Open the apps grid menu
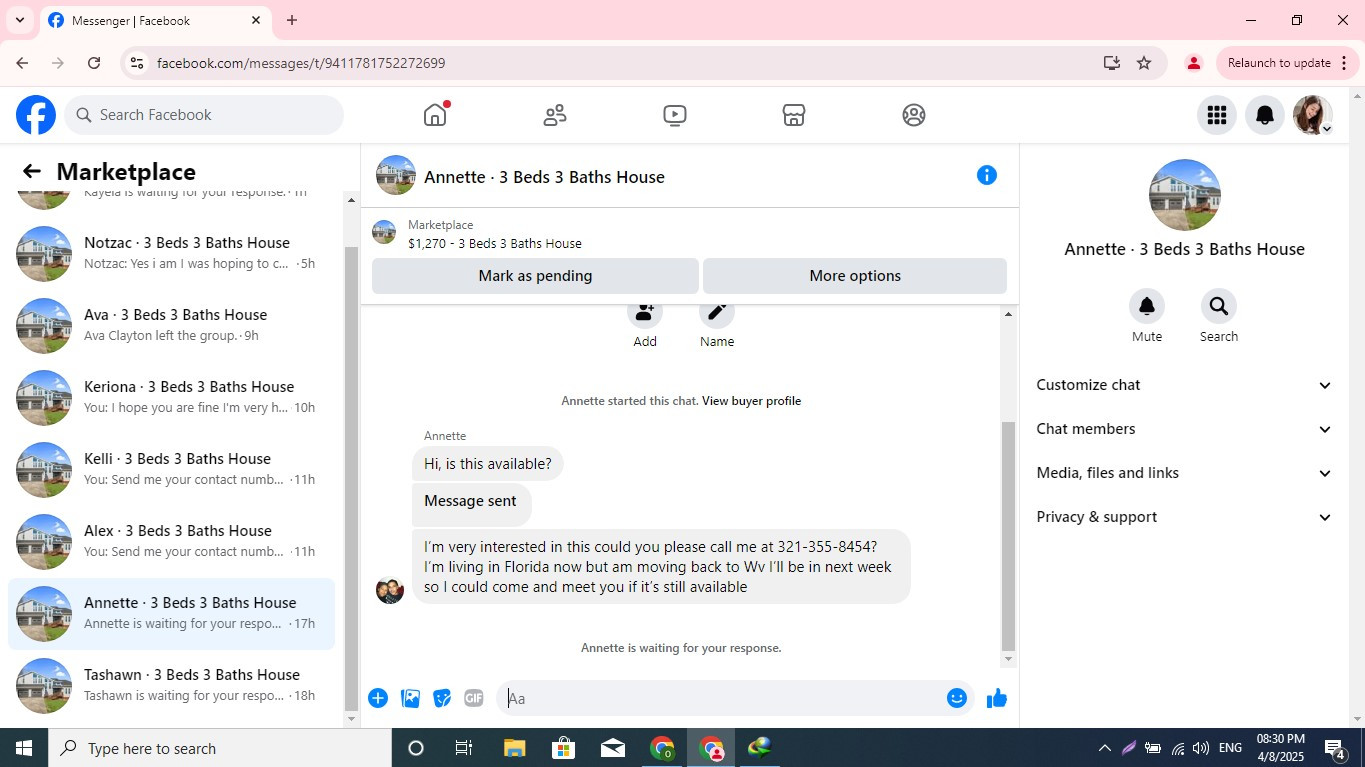 pyautogui.click(x=1217, y=115)
